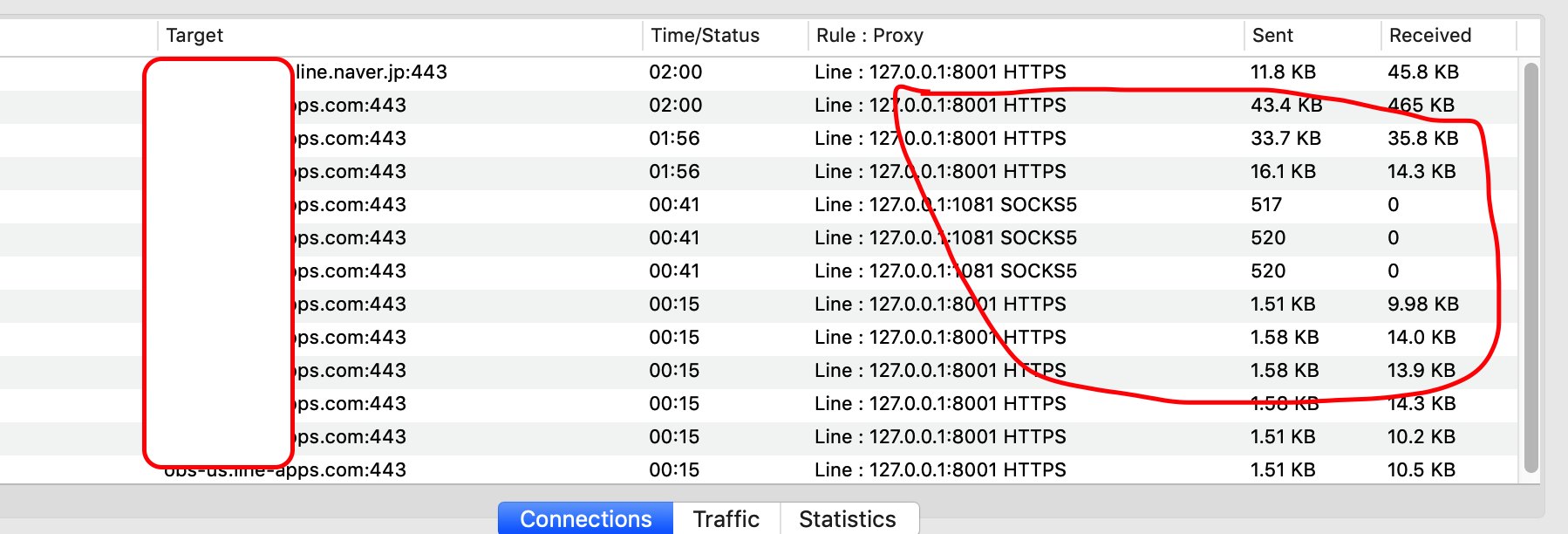Click the 01:56 time in the 33.7 KB row
Viewport: 1568px width, 534px height.
[674, 139]
